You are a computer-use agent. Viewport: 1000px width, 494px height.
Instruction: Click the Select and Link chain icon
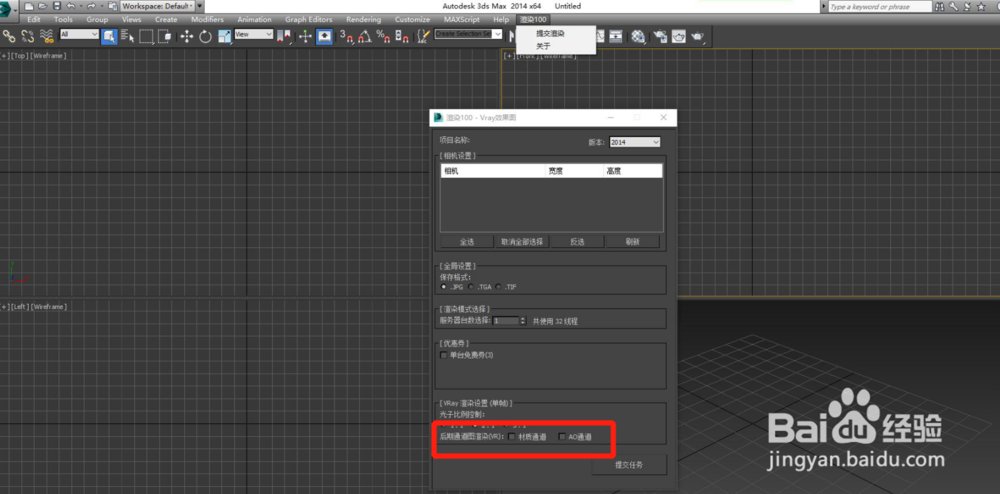(x=9, y=36)
